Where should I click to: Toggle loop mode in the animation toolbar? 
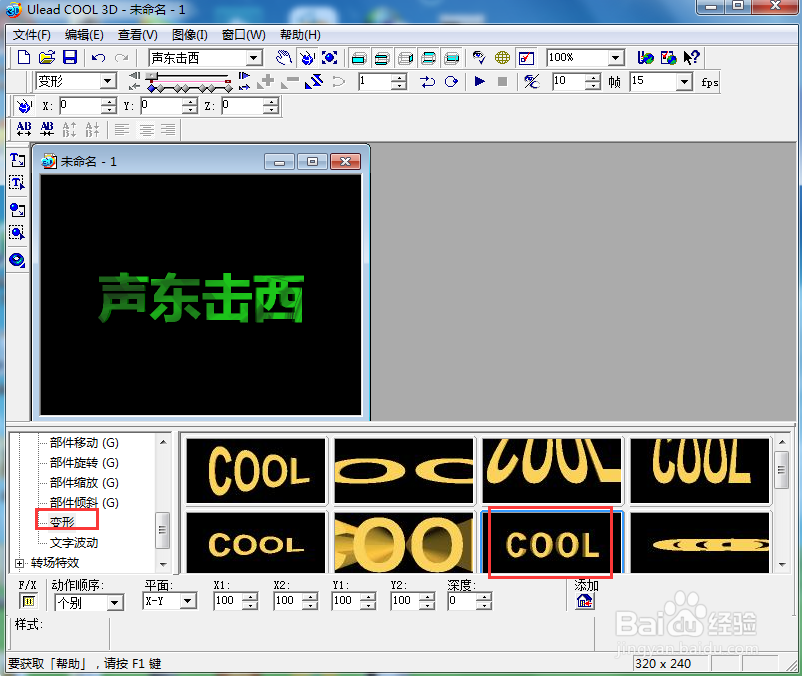coord(451,81)
